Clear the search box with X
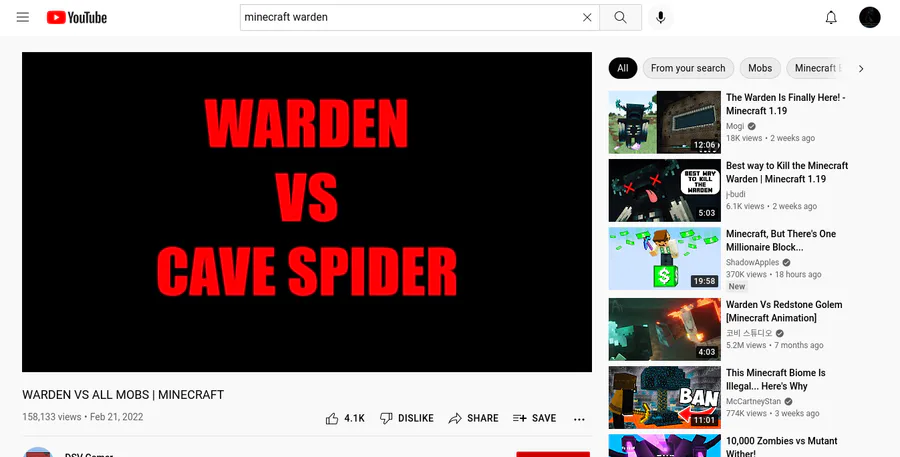 (x=587, y=17)
